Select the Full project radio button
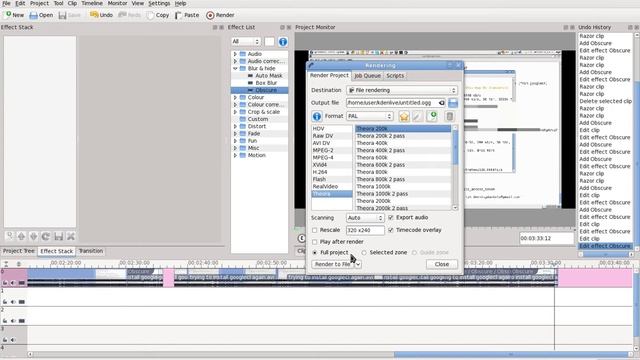 (315, 253)
